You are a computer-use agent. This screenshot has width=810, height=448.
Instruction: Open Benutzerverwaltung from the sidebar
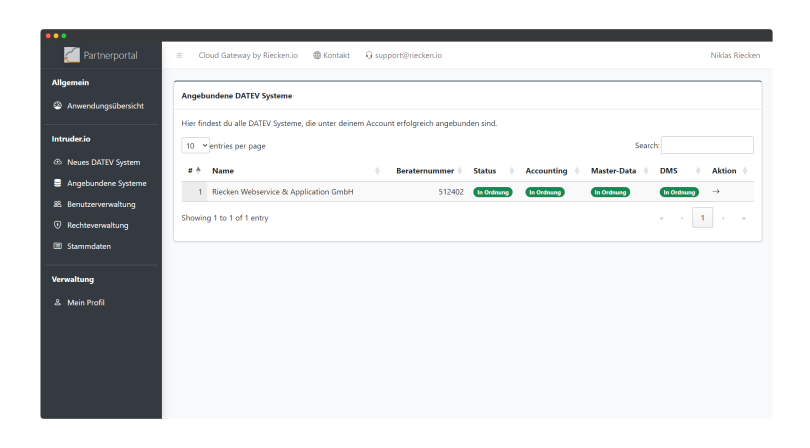pos(100,204)
